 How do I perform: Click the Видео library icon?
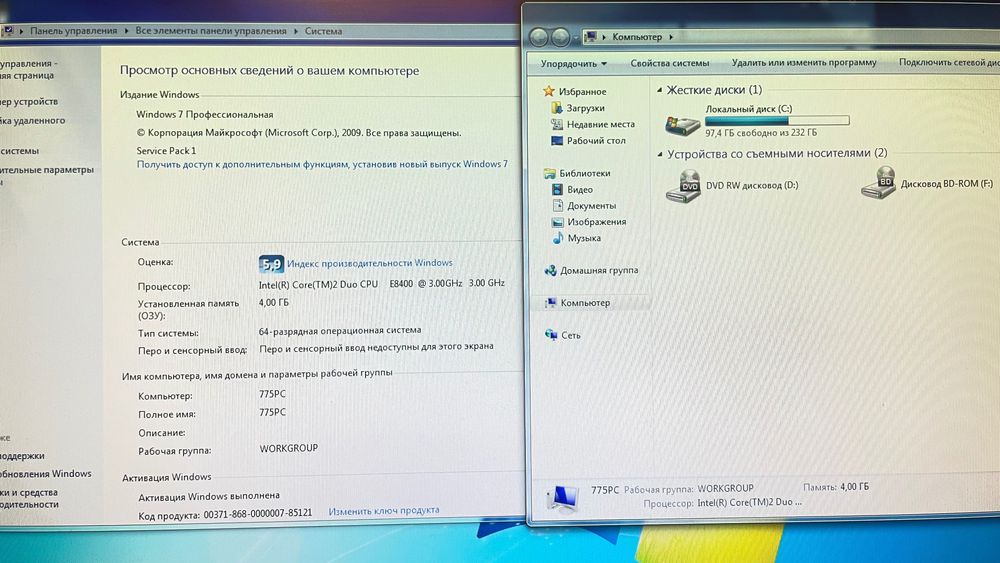(557, 189)
